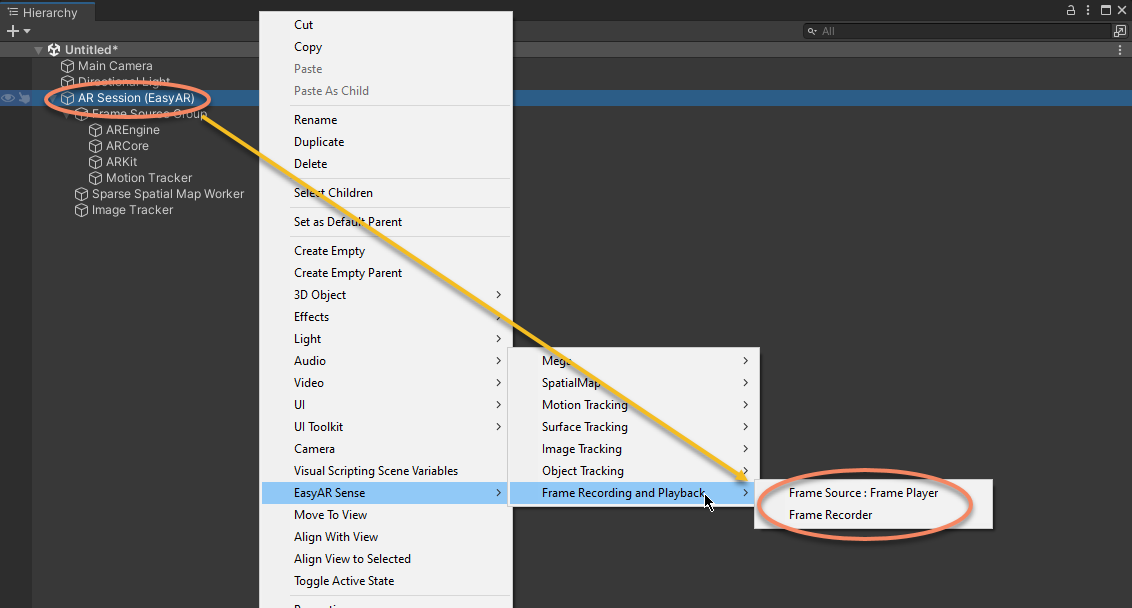Screen dimensions: 1132x608
Task: Click the Main Camera cube icon
Action: point(68,66)
